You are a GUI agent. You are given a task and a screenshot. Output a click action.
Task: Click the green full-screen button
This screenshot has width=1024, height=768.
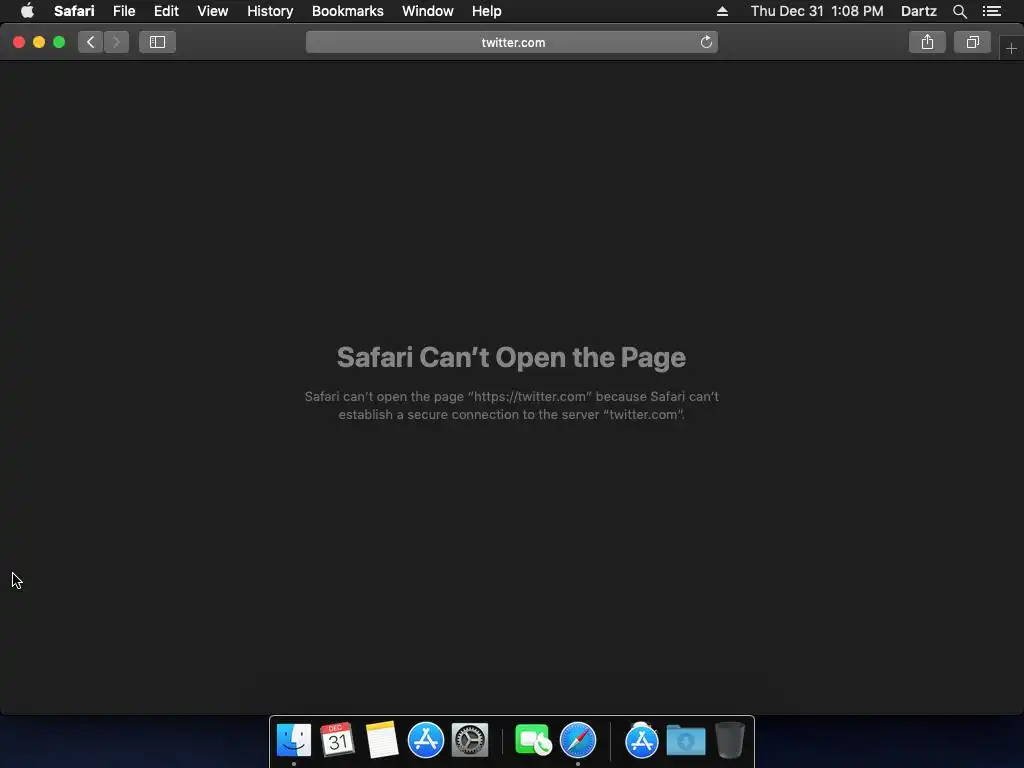[59, 42]
